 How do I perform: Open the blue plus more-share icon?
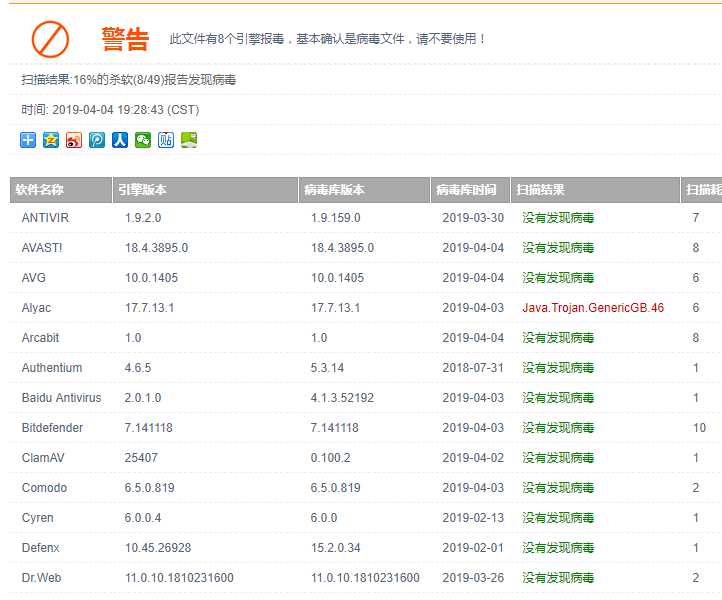pos(28,140)
